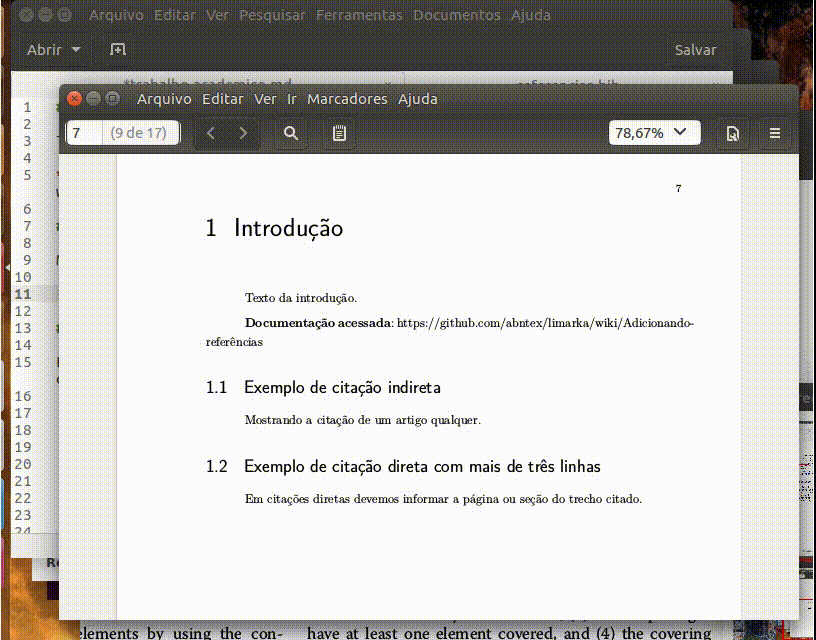
Task: Expand the Abrir dropdown arrow in editor
Action: coord(76,49)
